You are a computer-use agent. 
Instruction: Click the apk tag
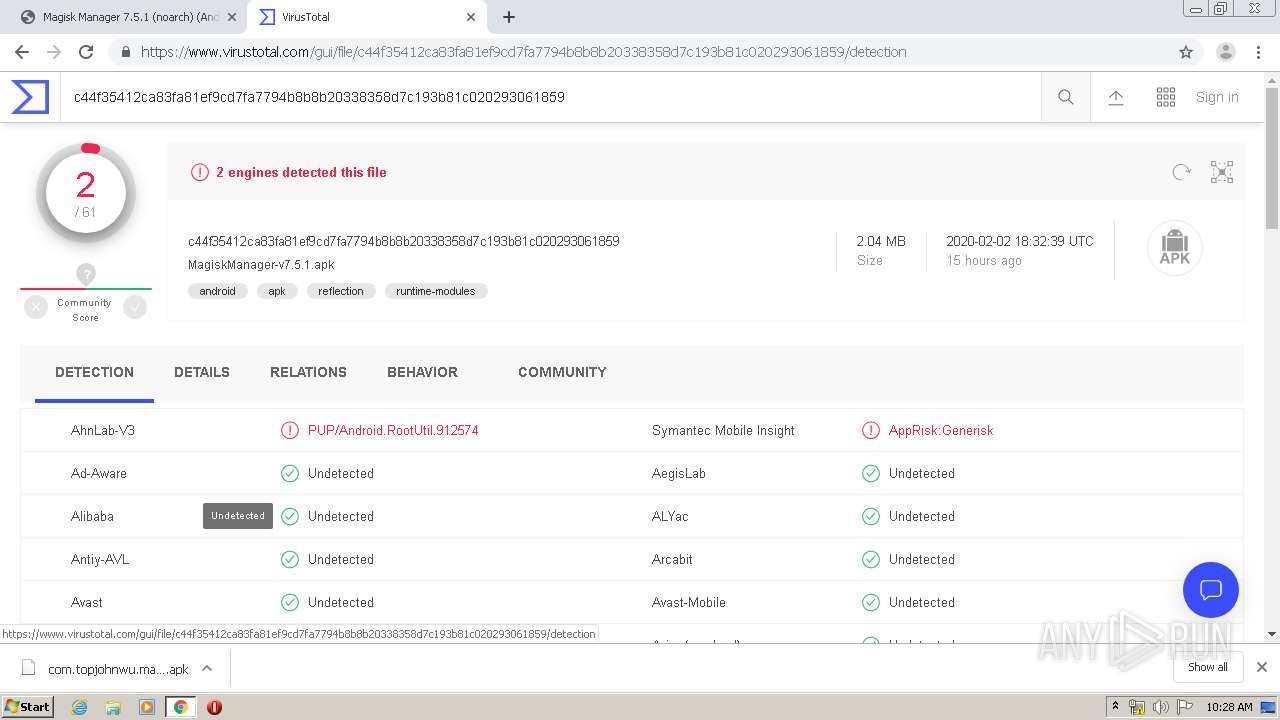[277, 291]
